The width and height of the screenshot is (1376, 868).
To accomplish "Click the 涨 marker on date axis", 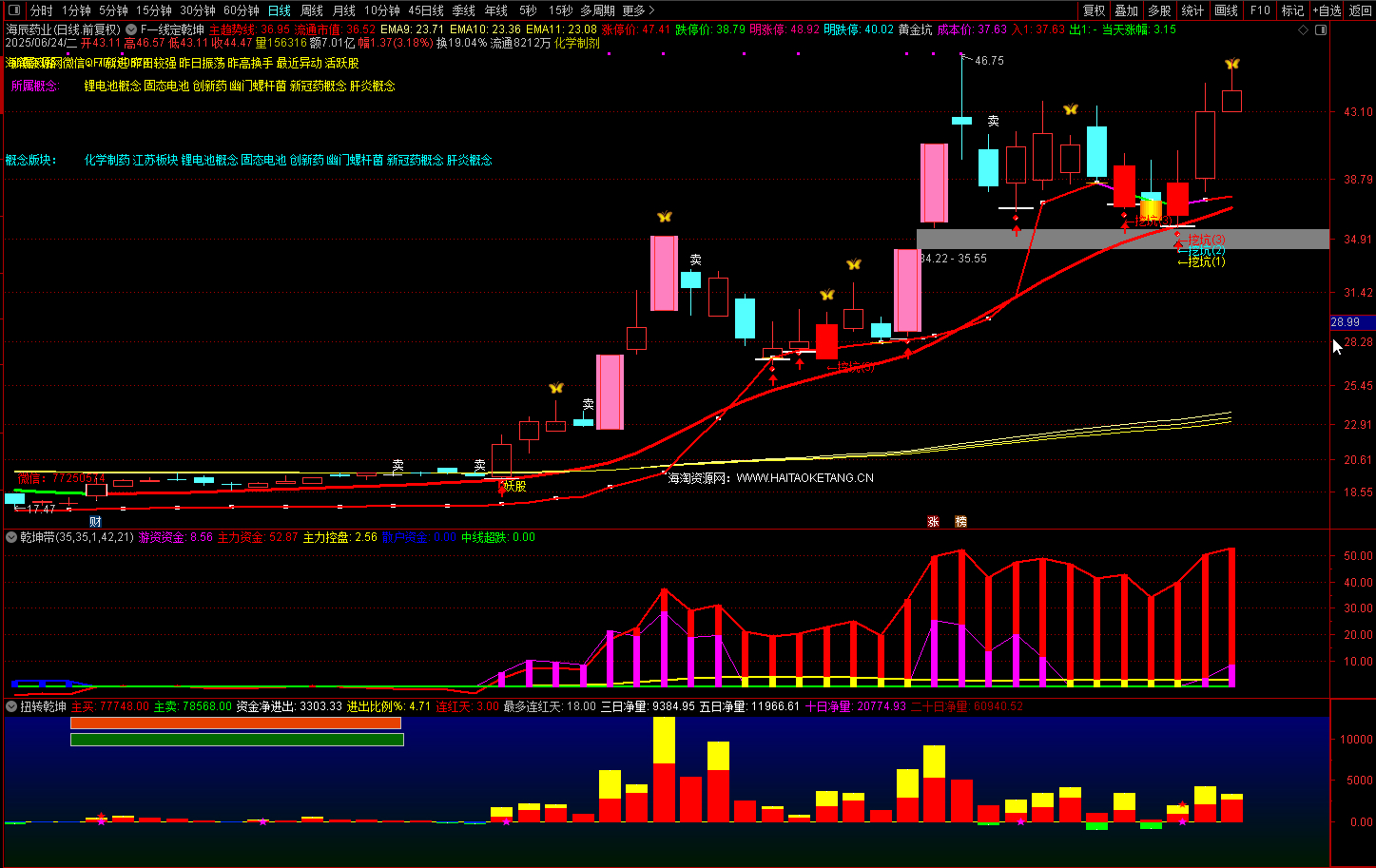I will [x=934, y=521].
